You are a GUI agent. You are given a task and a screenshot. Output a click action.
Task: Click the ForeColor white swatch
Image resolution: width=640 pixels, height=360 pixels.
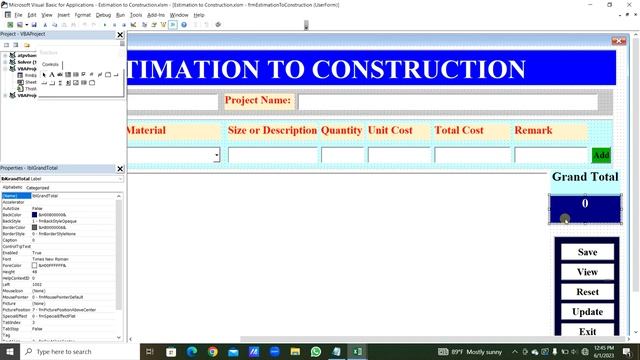tap(34, 265)
